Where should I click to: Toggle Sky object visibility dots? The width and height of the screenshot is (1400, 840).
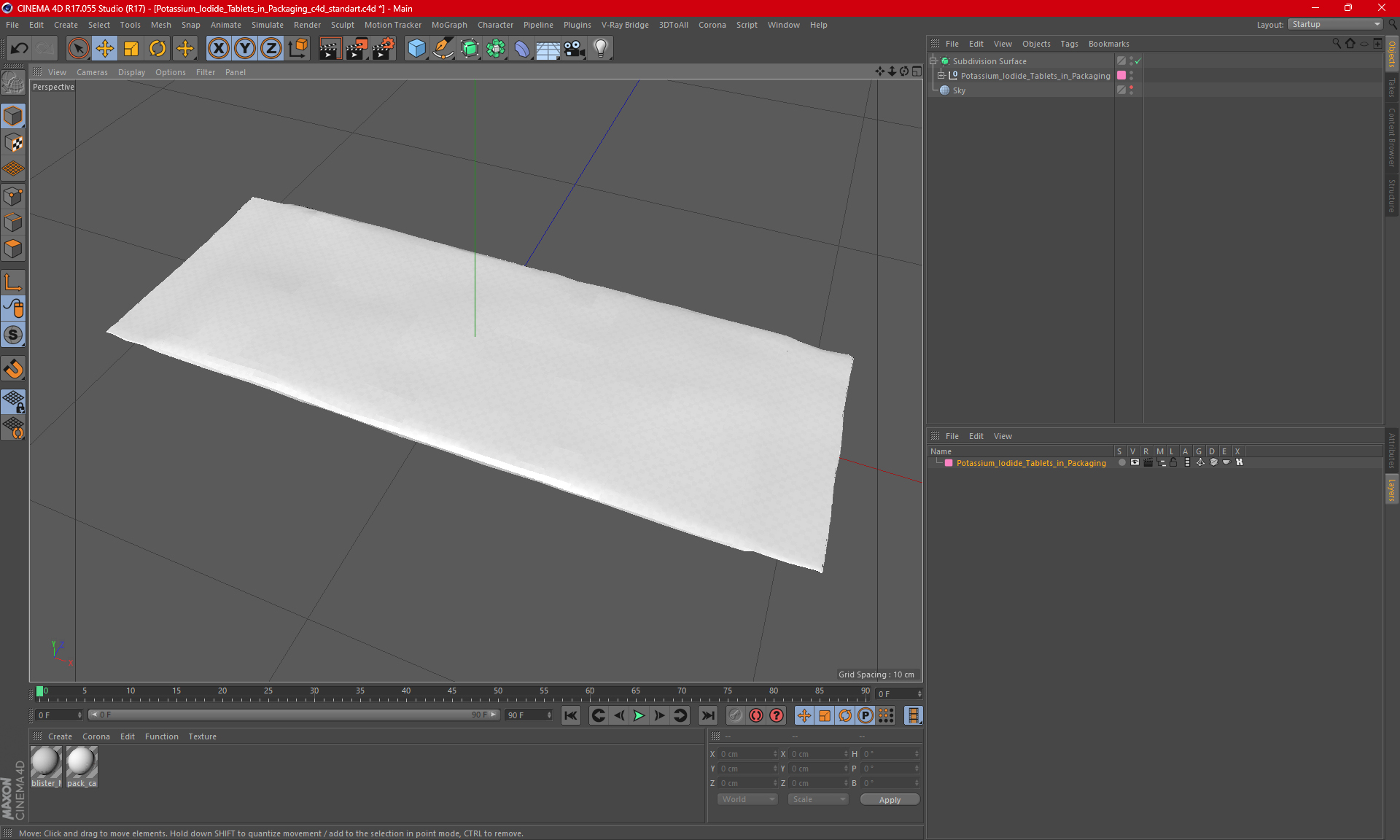(1131, 90)
